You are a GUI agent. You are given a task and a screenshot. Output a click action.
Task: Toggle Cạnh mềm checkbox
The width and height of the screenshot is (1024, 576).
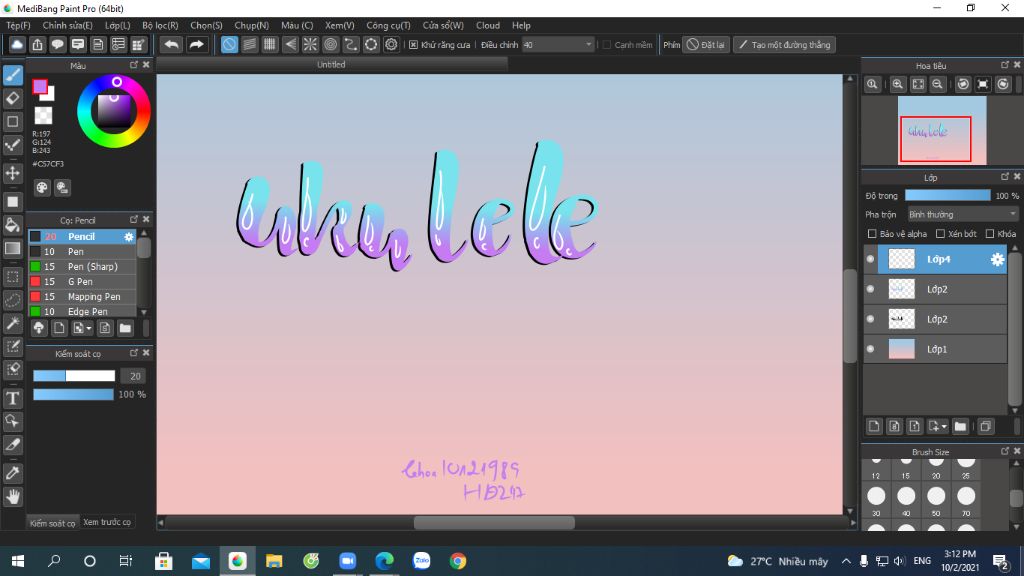tap(607, 44)
